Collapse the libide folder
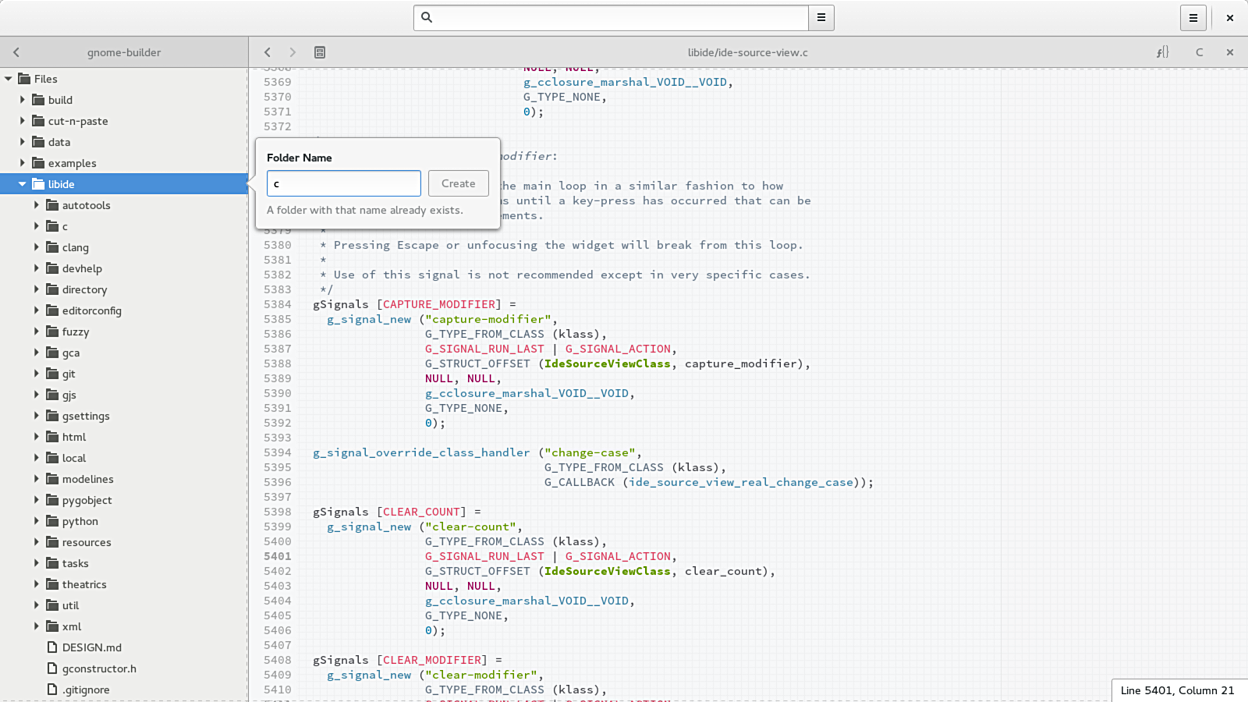The height and width of the screenshot is (702, 1248). [22, 184]
